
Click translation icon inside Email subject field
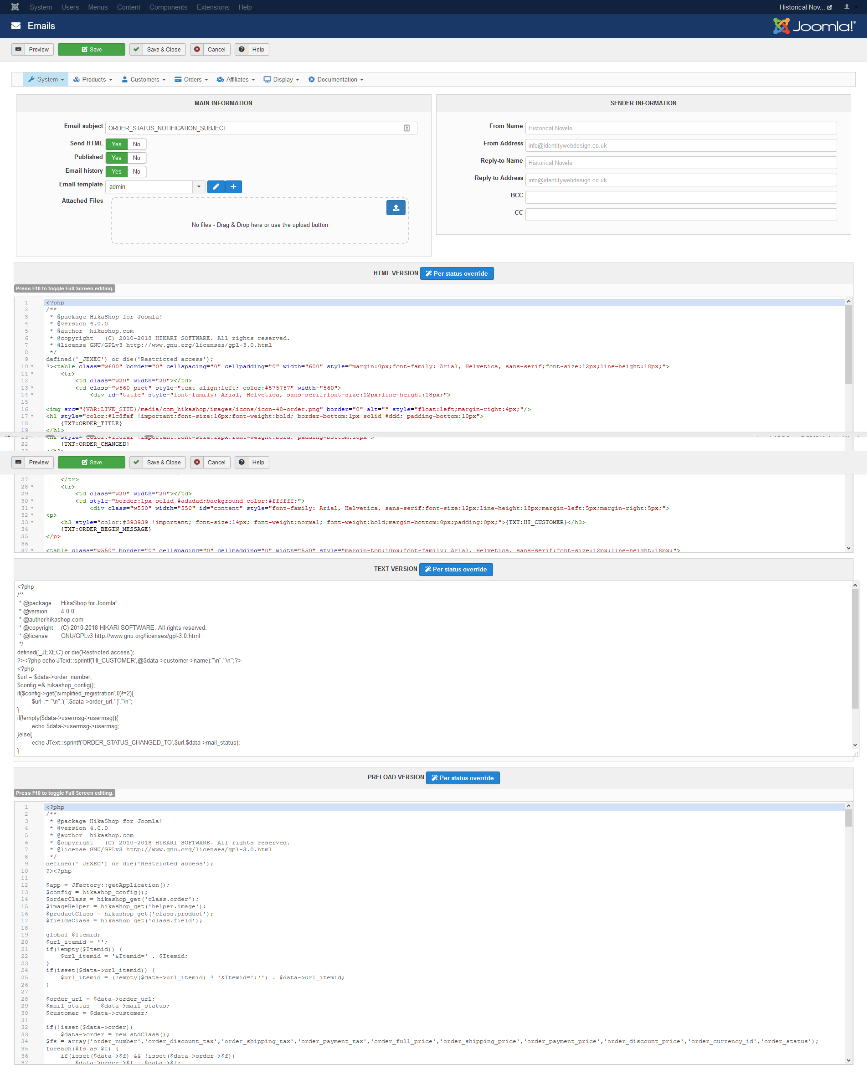tap(407, 128)
